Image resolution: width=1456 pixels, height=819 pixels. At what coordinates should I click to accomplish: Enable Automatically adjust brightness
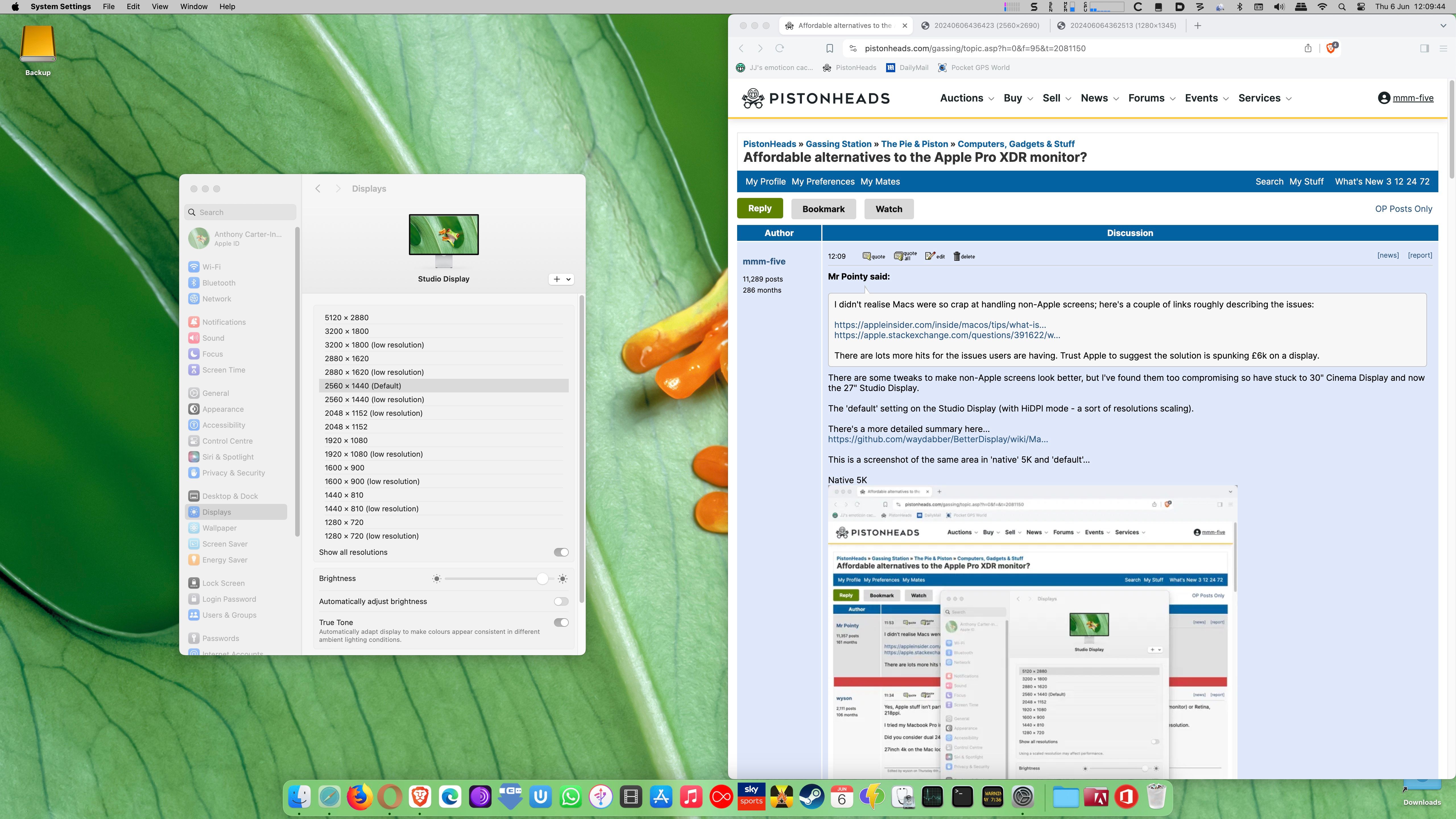(x=561, y=601)
